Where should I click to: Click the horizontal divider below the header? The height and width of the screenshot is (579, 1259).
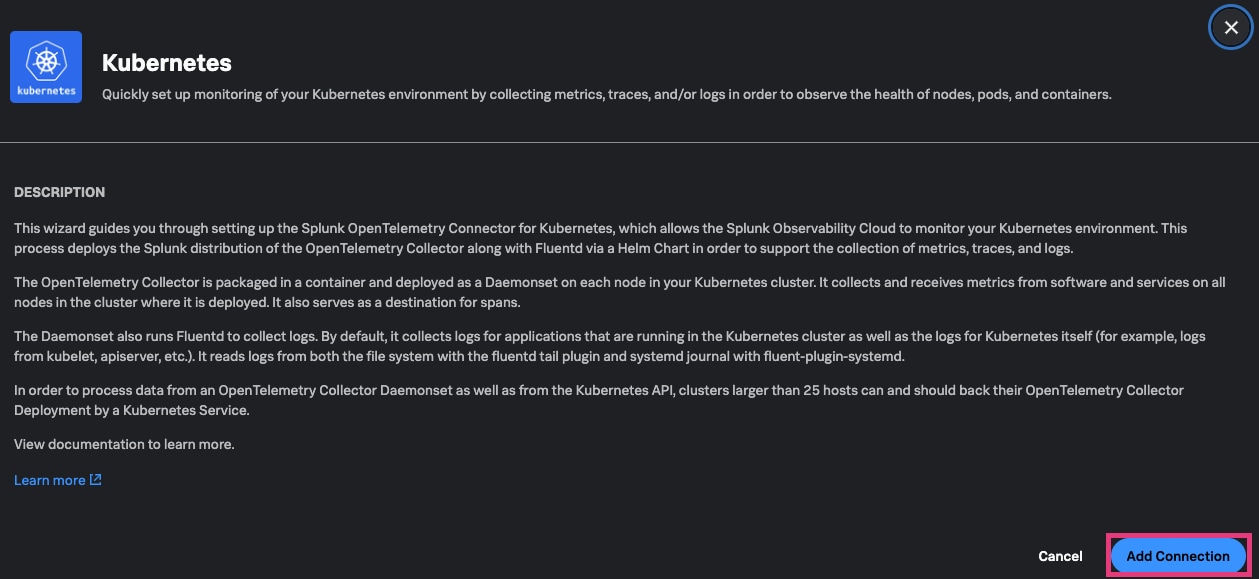click(x=629, y=142)
